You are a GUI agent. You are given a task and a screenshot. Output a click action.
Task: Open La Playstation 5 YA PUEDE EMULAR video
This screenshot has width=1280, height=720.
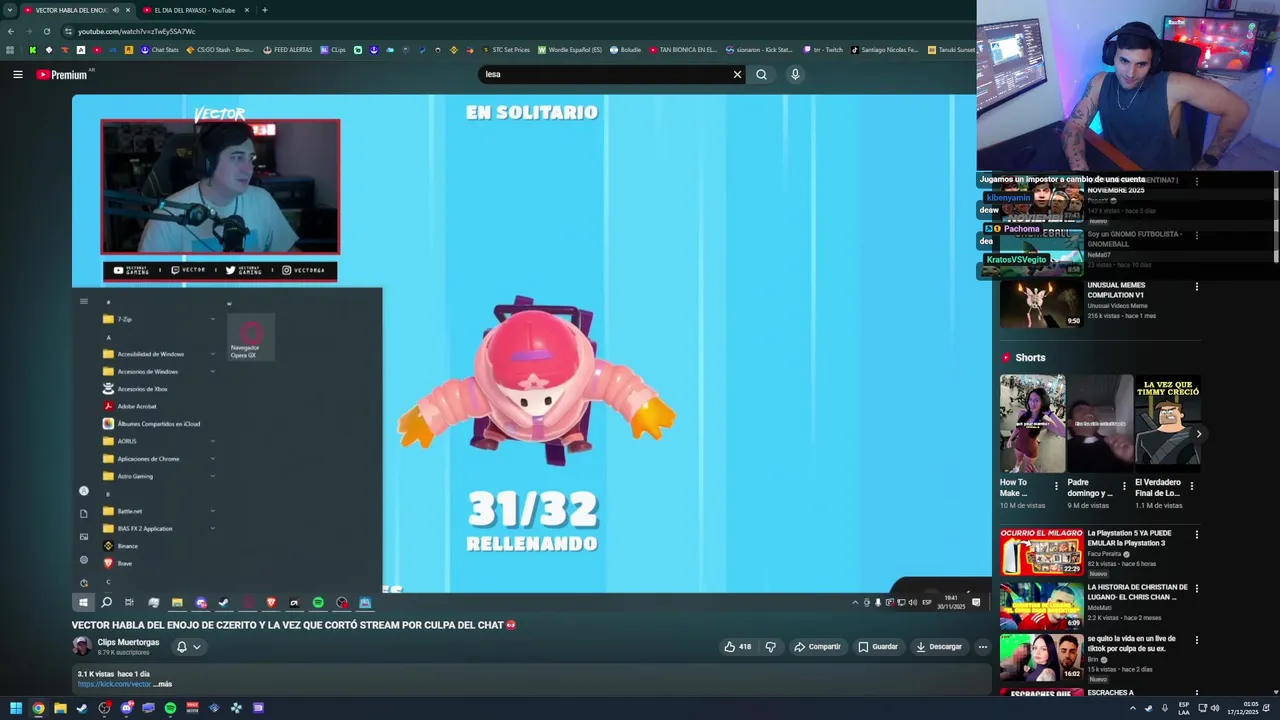pyautogui.click(x=1041, y=552)
